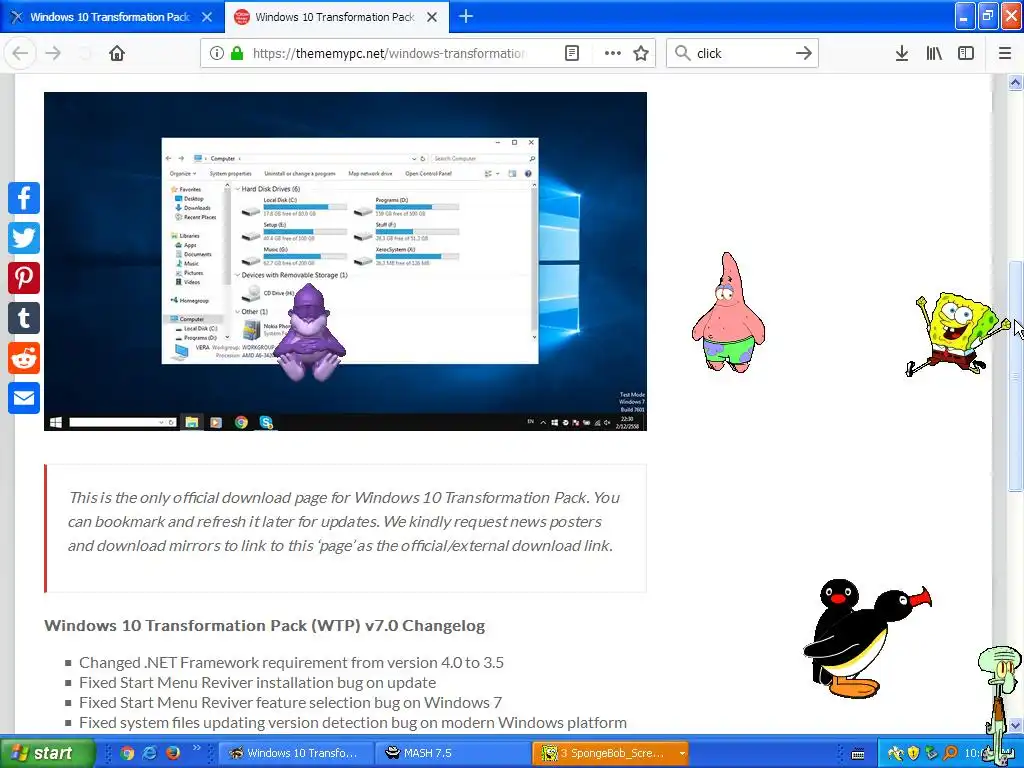1024x768 pixels.
Task: Open the Firefox home page button
Action: pyautogui.click(x=116, y=53)
